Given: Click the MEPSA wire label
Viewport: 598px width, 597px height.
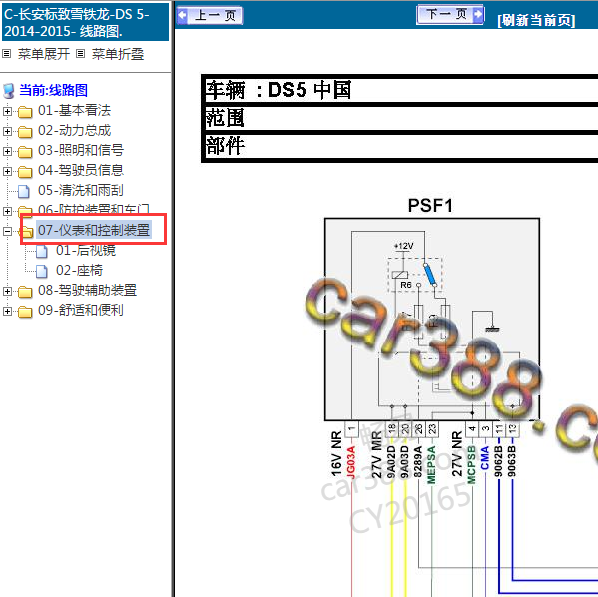Looking at the screenshot, I should point(431,465).
